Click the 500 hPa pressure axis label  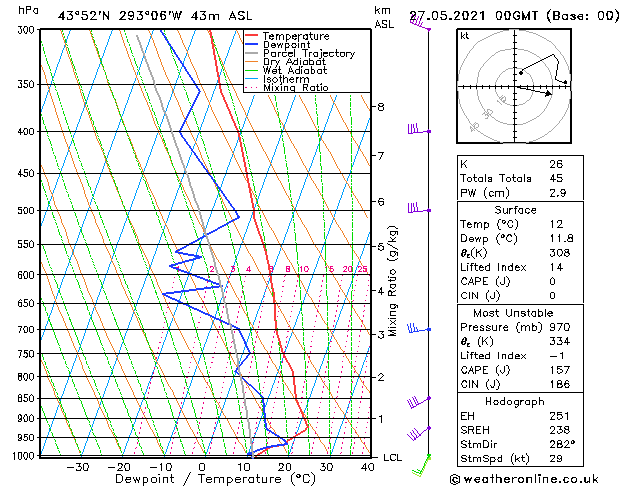[28, 211]
